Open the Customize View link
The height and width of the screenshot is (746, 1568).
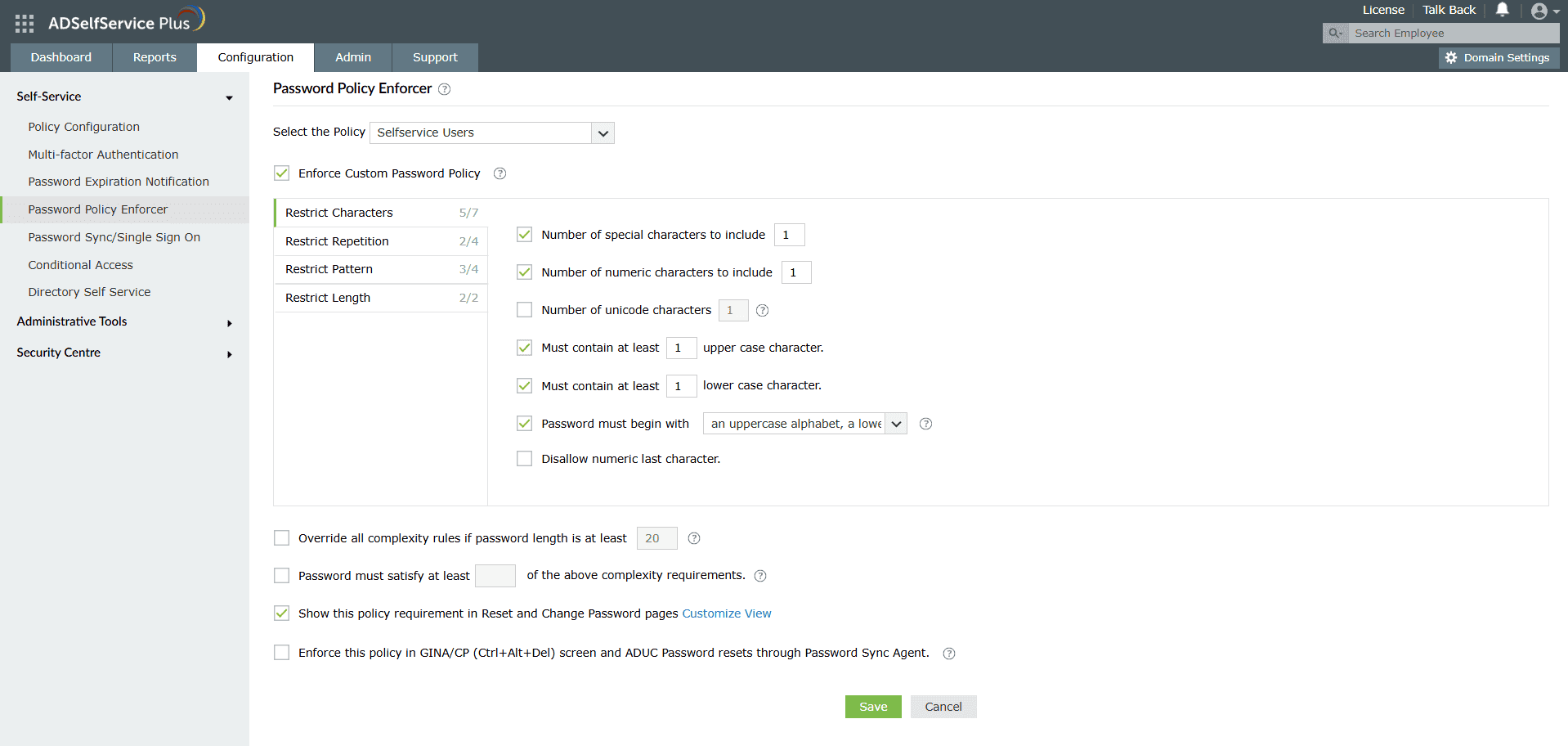tap(727, 613)
